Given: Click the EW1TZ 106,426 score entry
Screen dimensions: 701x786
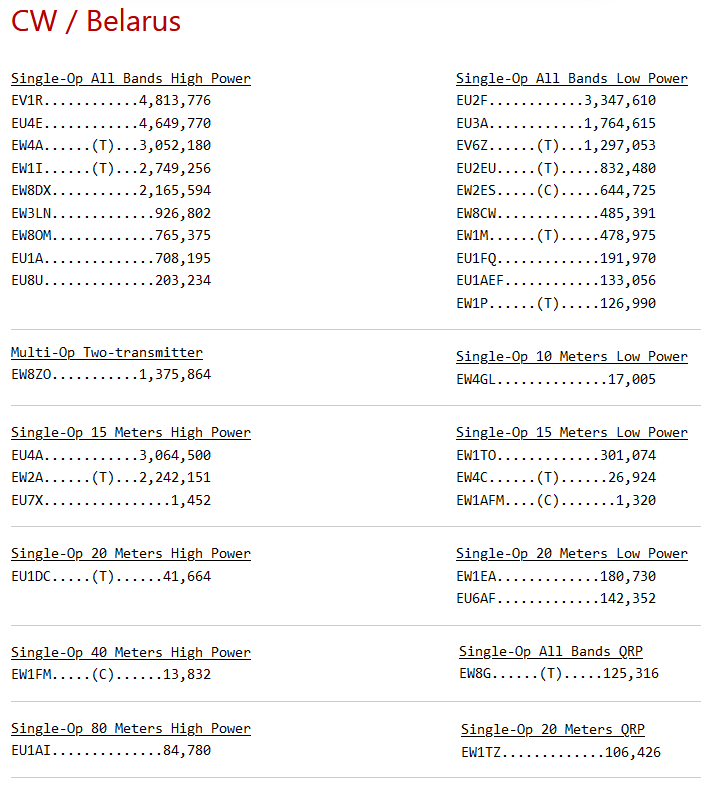Looking at the screenshot, I should 560,752.
